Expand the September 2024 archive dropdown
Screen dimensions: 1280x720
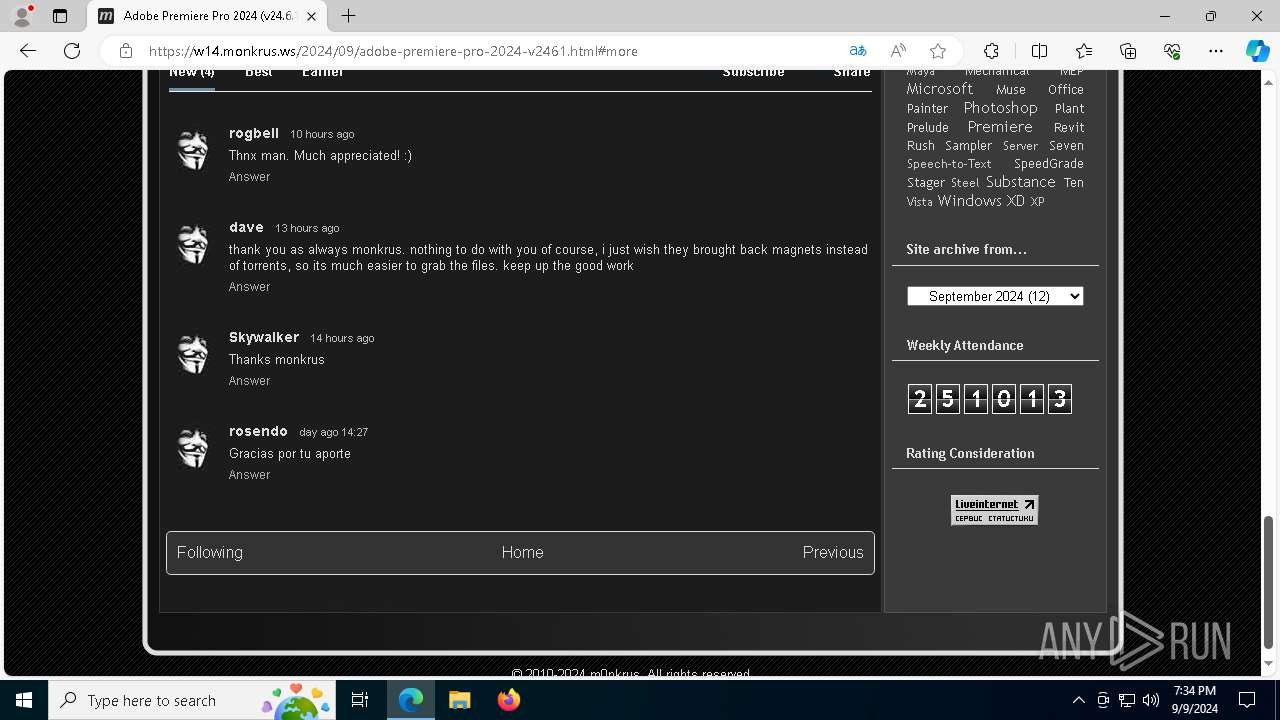coord(995,296)
